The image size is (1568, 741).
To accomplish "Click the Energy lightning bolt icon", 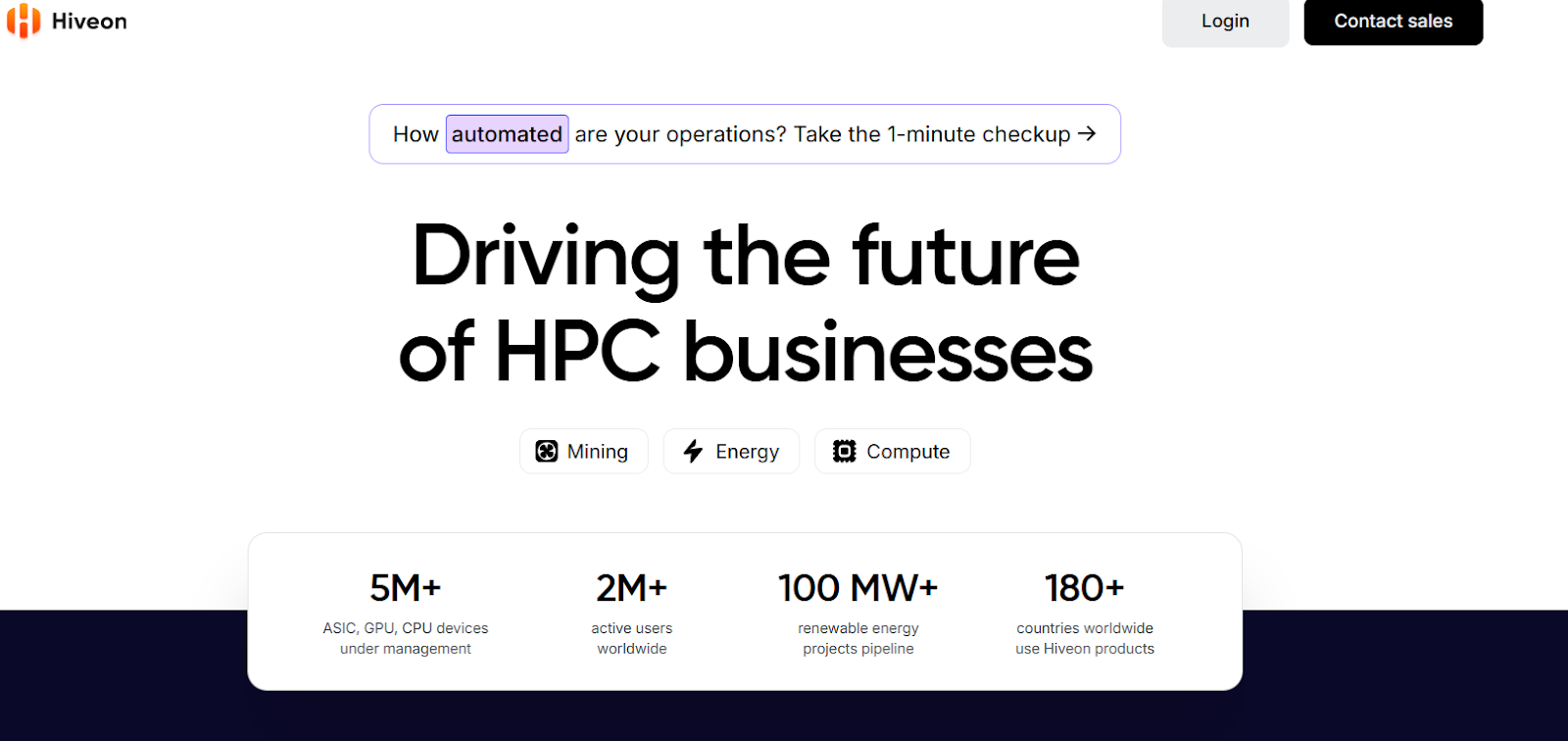I will (x=693, y=451).
